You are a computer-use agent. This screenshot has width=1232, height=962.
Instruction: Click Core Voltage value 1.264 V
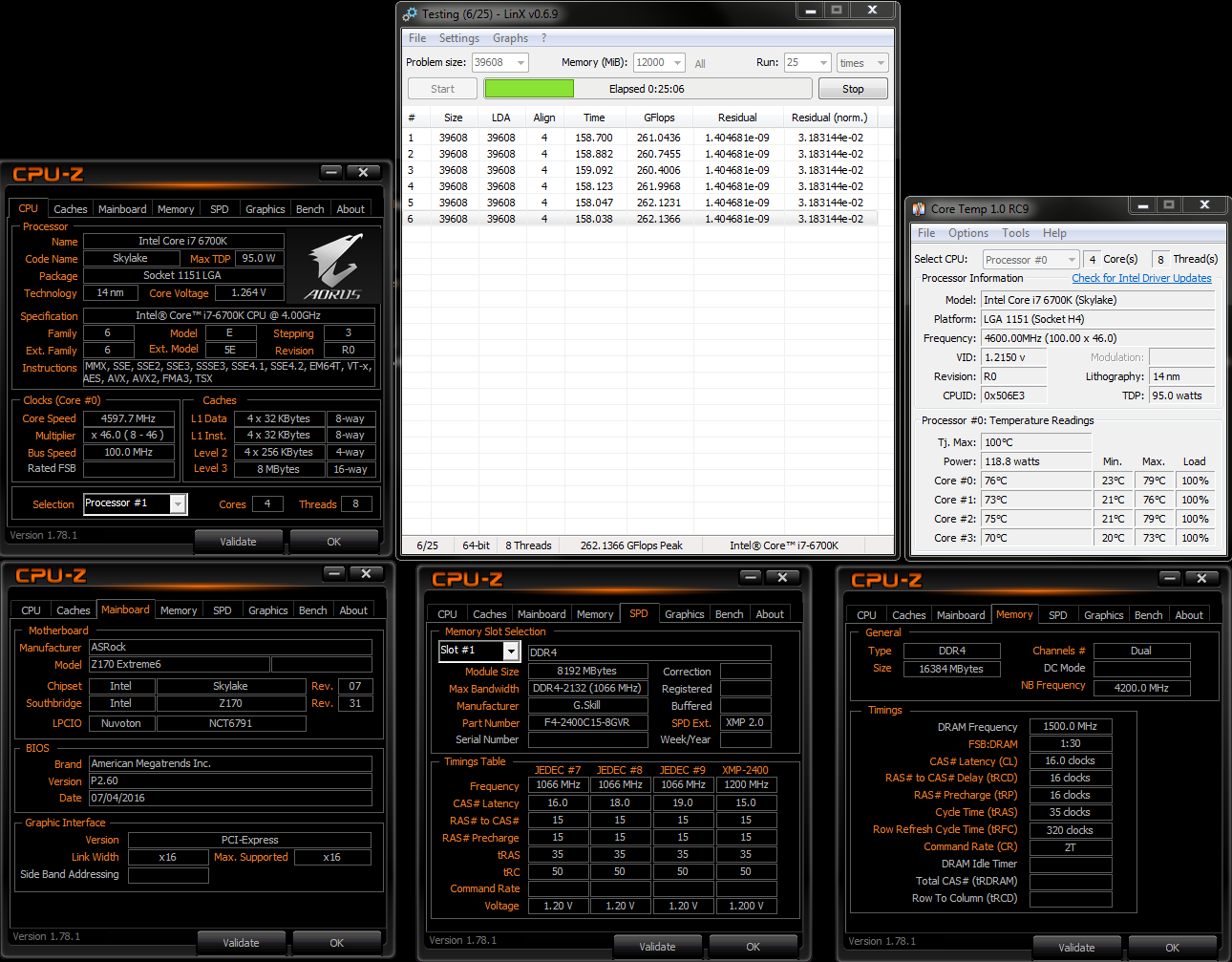(x=249, y=293)
